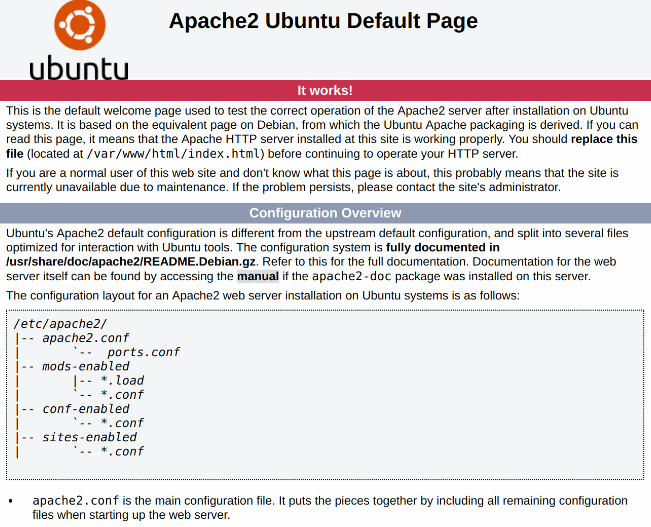Click *.conf under mods-enabled
Image resolution: width=651 pixels, height=527 pixels.
pyautogui.click(x=122, y=395)
